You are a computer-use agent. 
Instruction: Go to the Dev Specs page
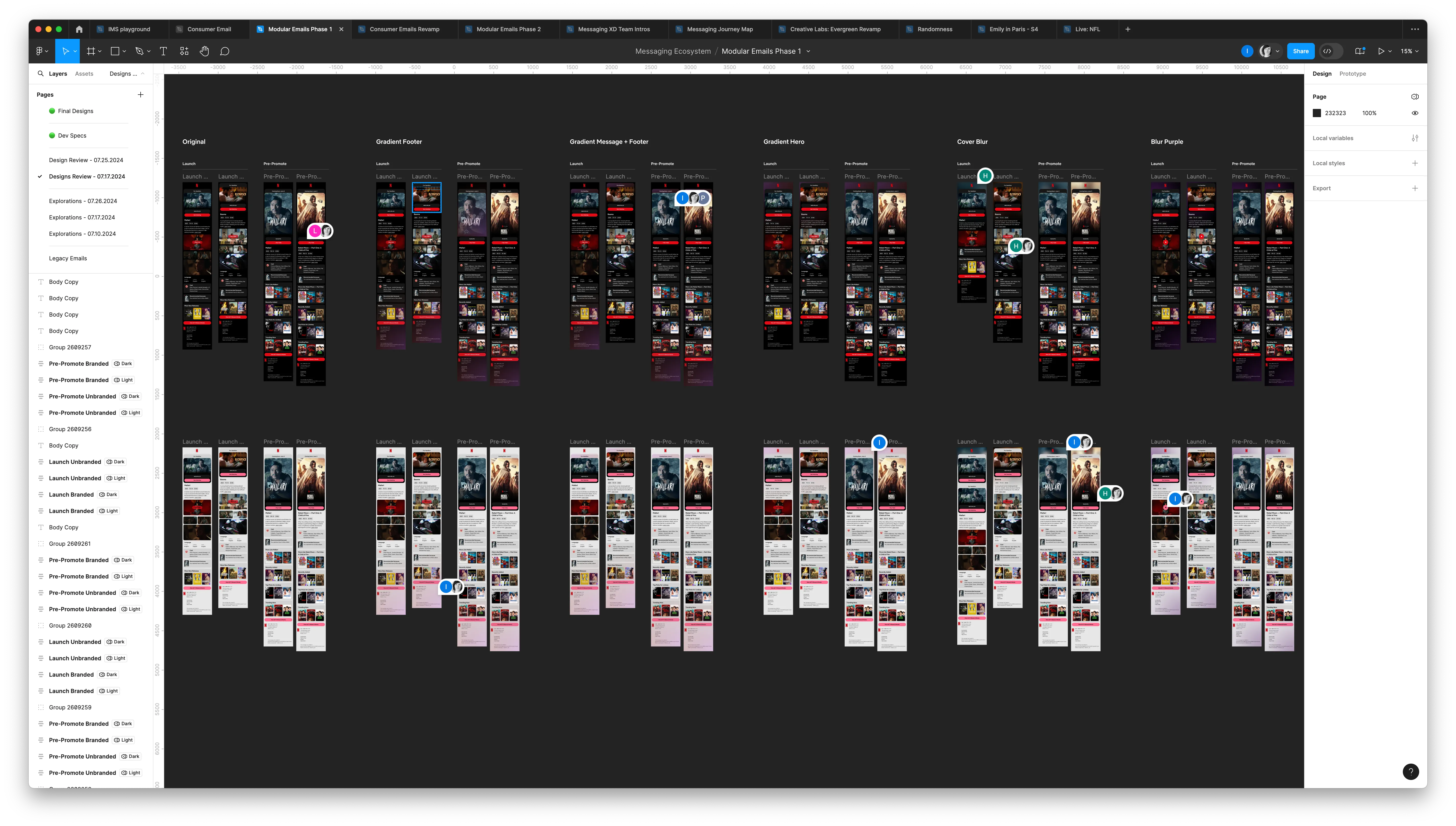coord(72,136)
